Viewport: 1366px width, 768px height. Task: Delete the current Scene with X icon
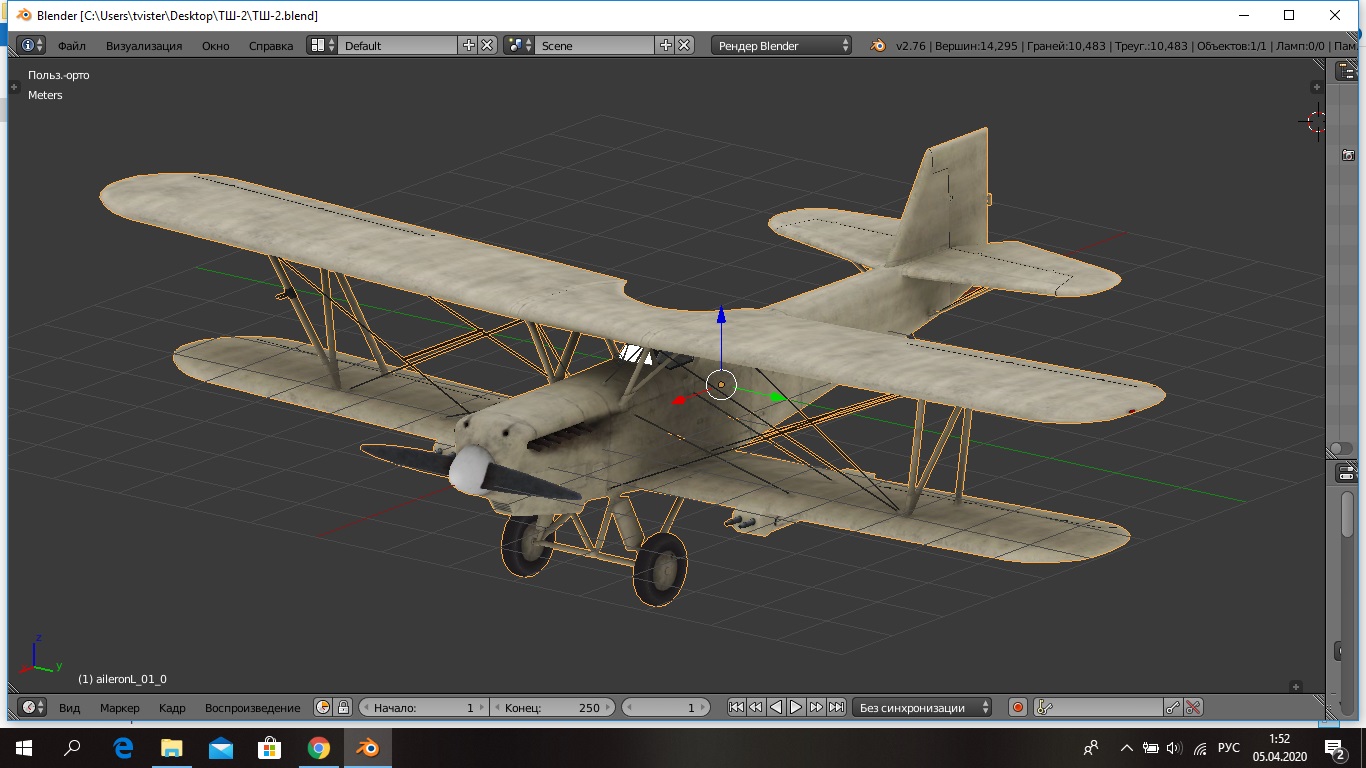click(x=684, y=45)
